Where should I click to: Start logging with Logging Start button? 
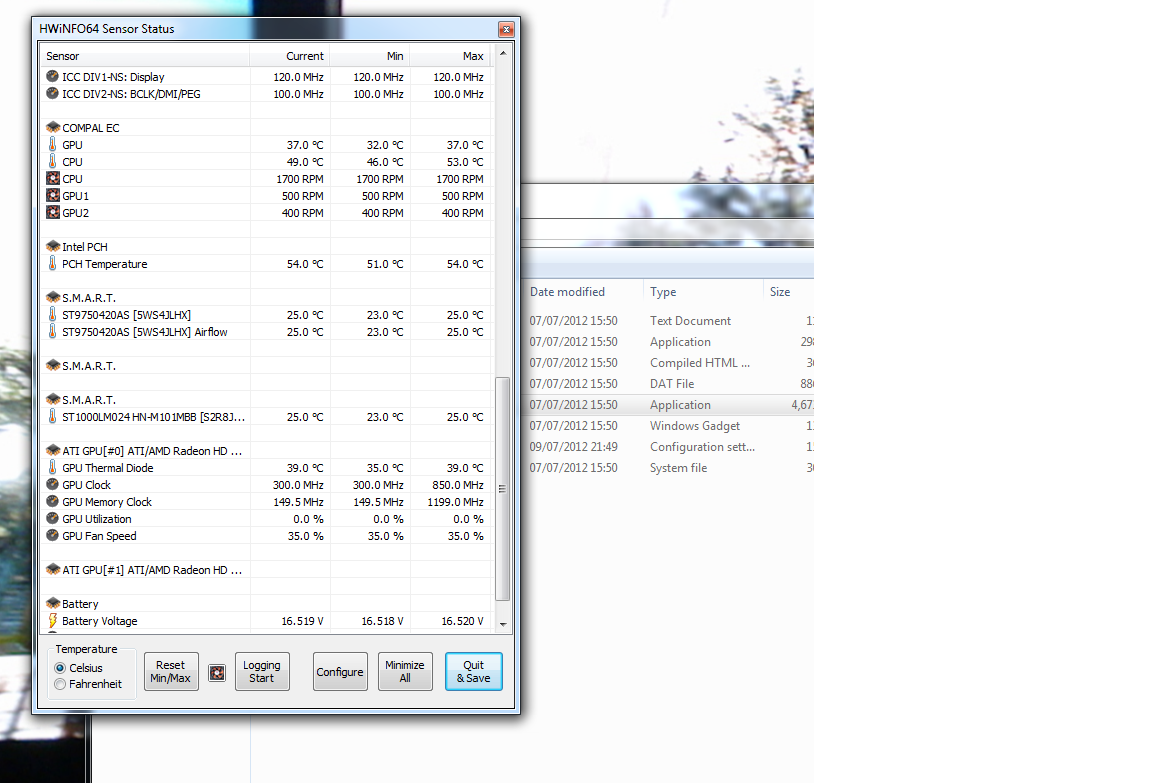[x=262, y=671]
